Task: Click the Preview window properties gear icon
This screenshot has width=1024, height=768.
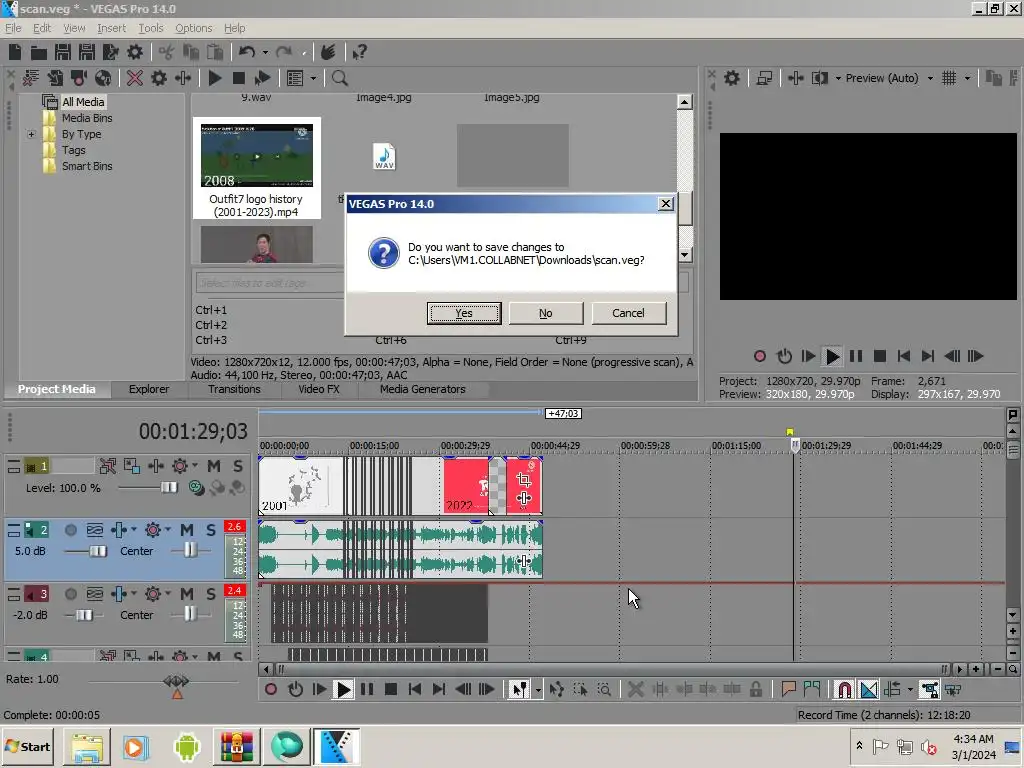Action: 732,78
